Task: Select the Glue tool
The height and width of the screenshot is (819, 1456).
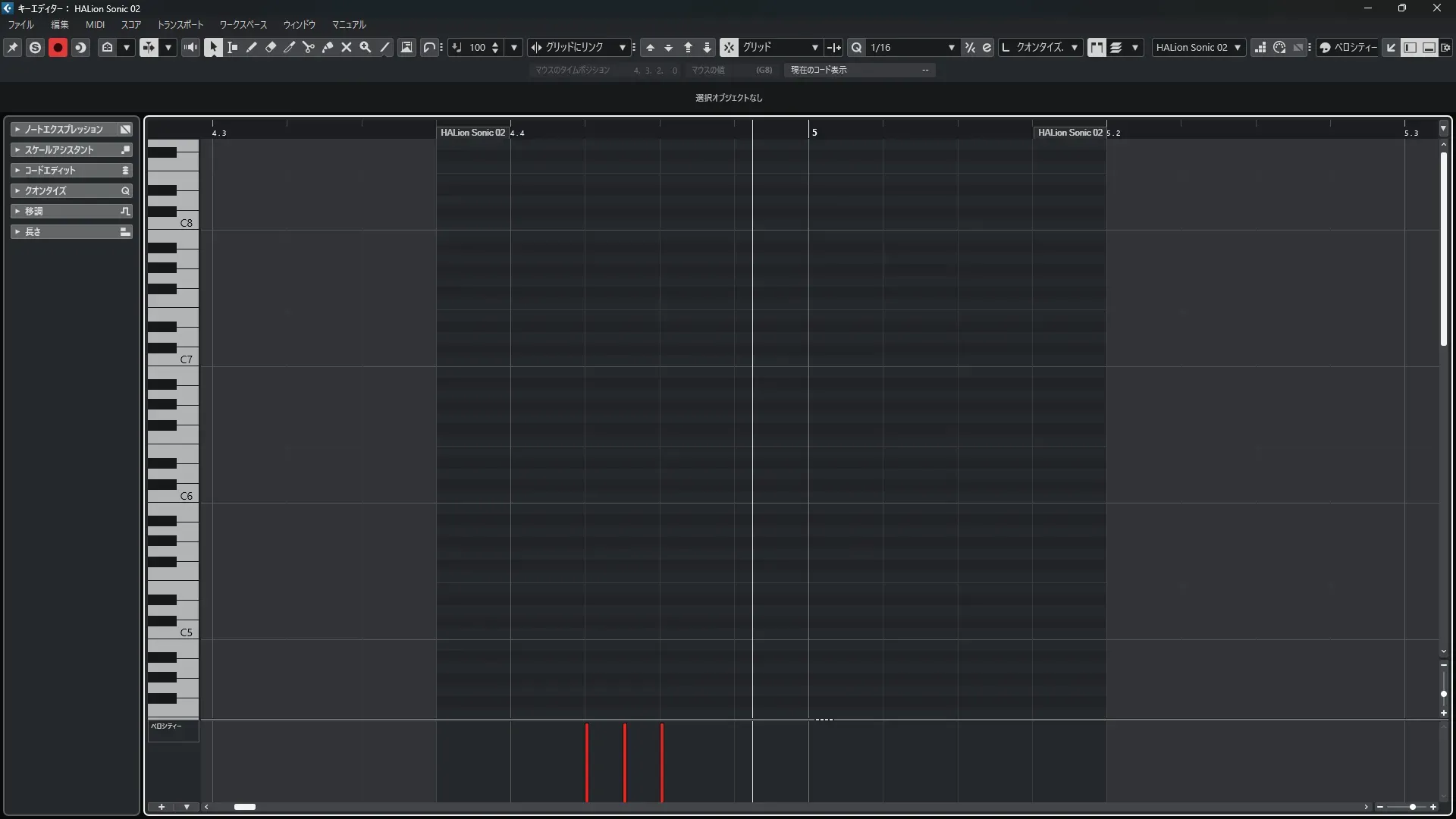Action: (x=328, y=47)
